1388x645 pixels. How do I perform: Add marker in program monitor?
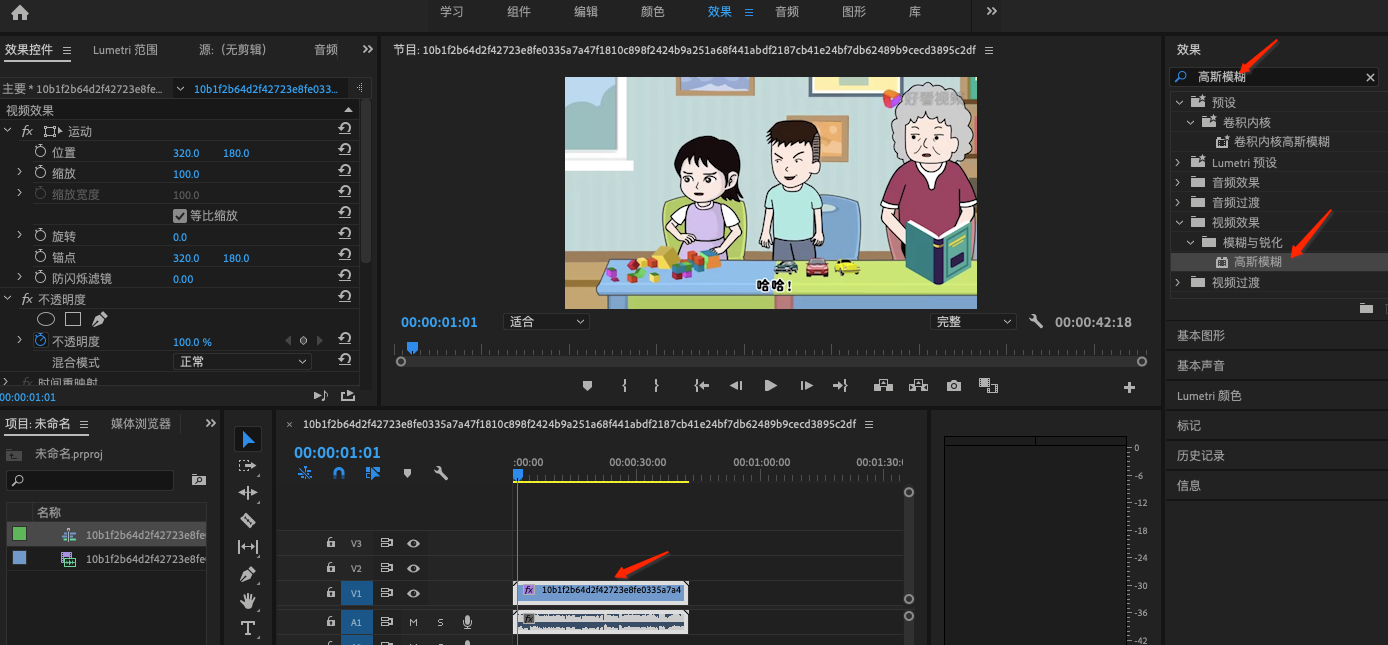(x=588, y=385)
